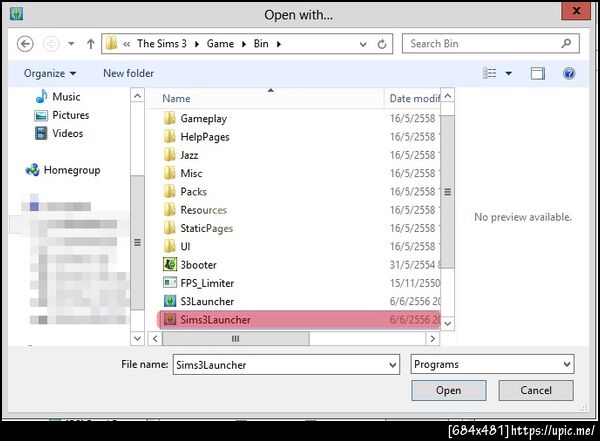This screenshot has width=600, height=441.
Task: Select 'Bin' breadcrumb segment
Action: [x=261, y=44]
